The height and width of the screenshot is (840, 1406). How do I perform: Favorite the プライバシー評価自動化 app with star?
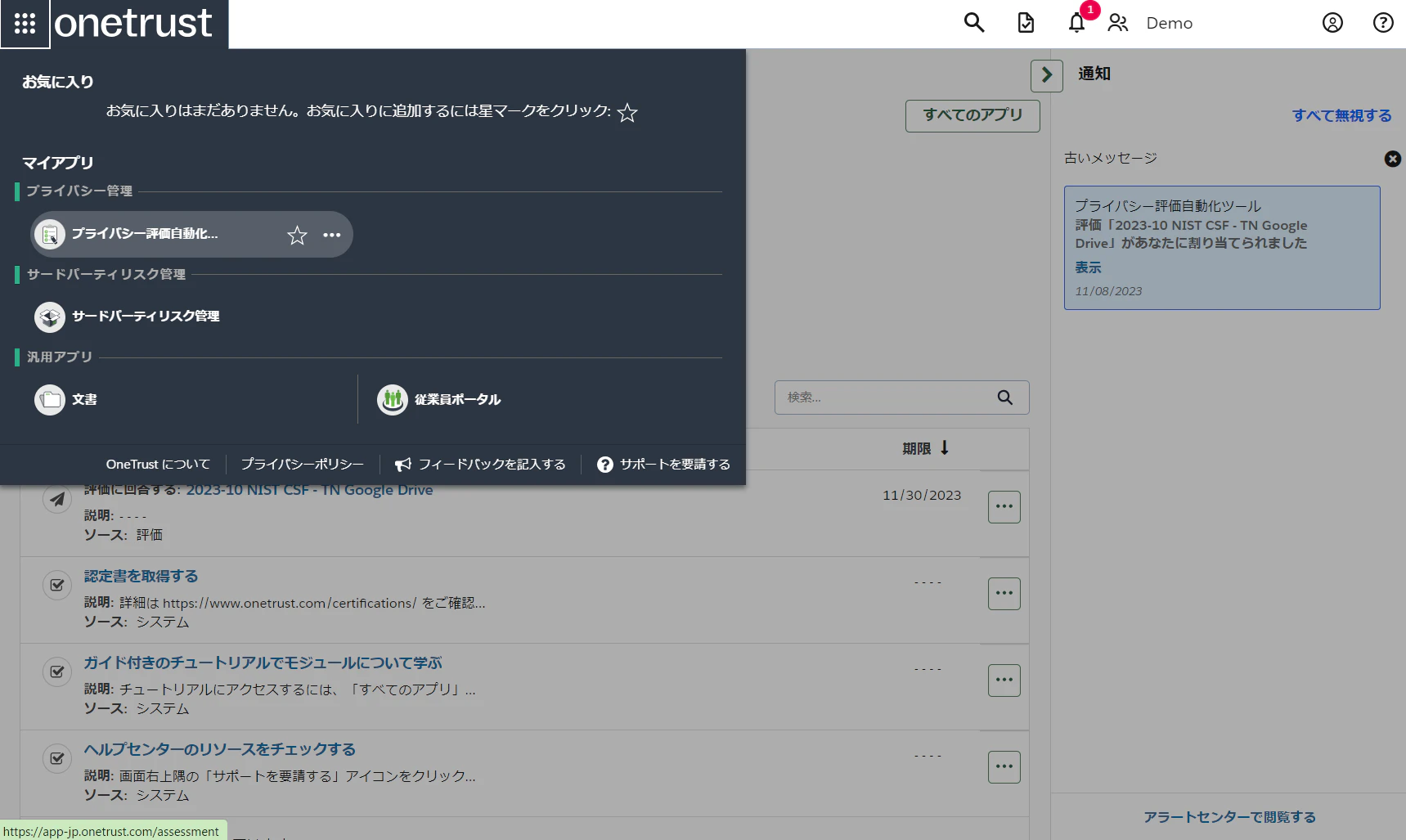point(297,236)
